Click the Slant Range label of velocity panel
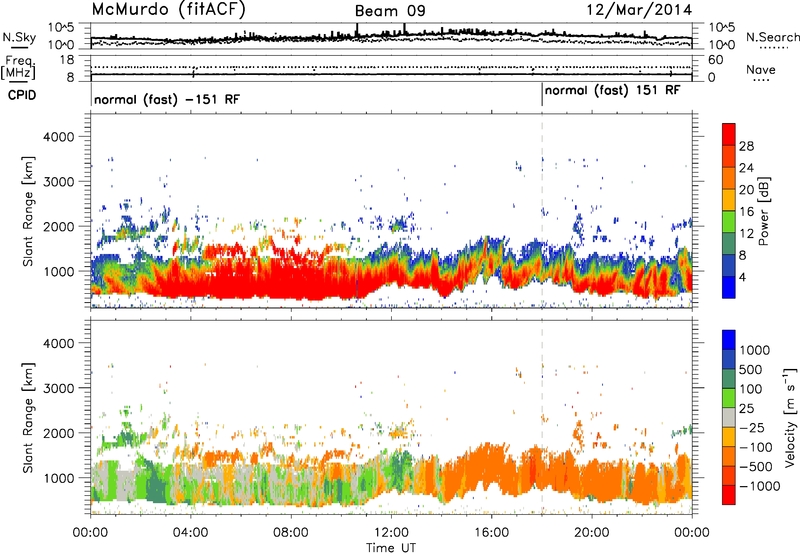This screenshot has height=554, width=800. 28,417
